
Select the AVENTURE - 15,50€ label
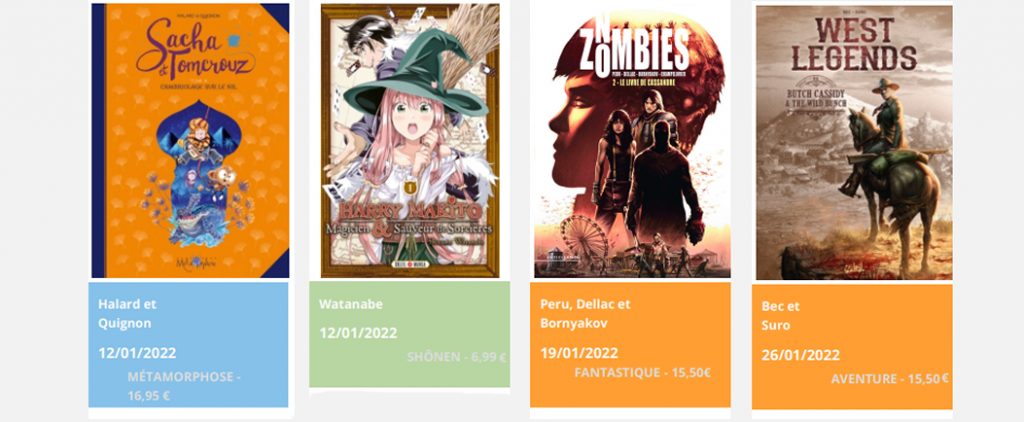(x=890, y=379)
